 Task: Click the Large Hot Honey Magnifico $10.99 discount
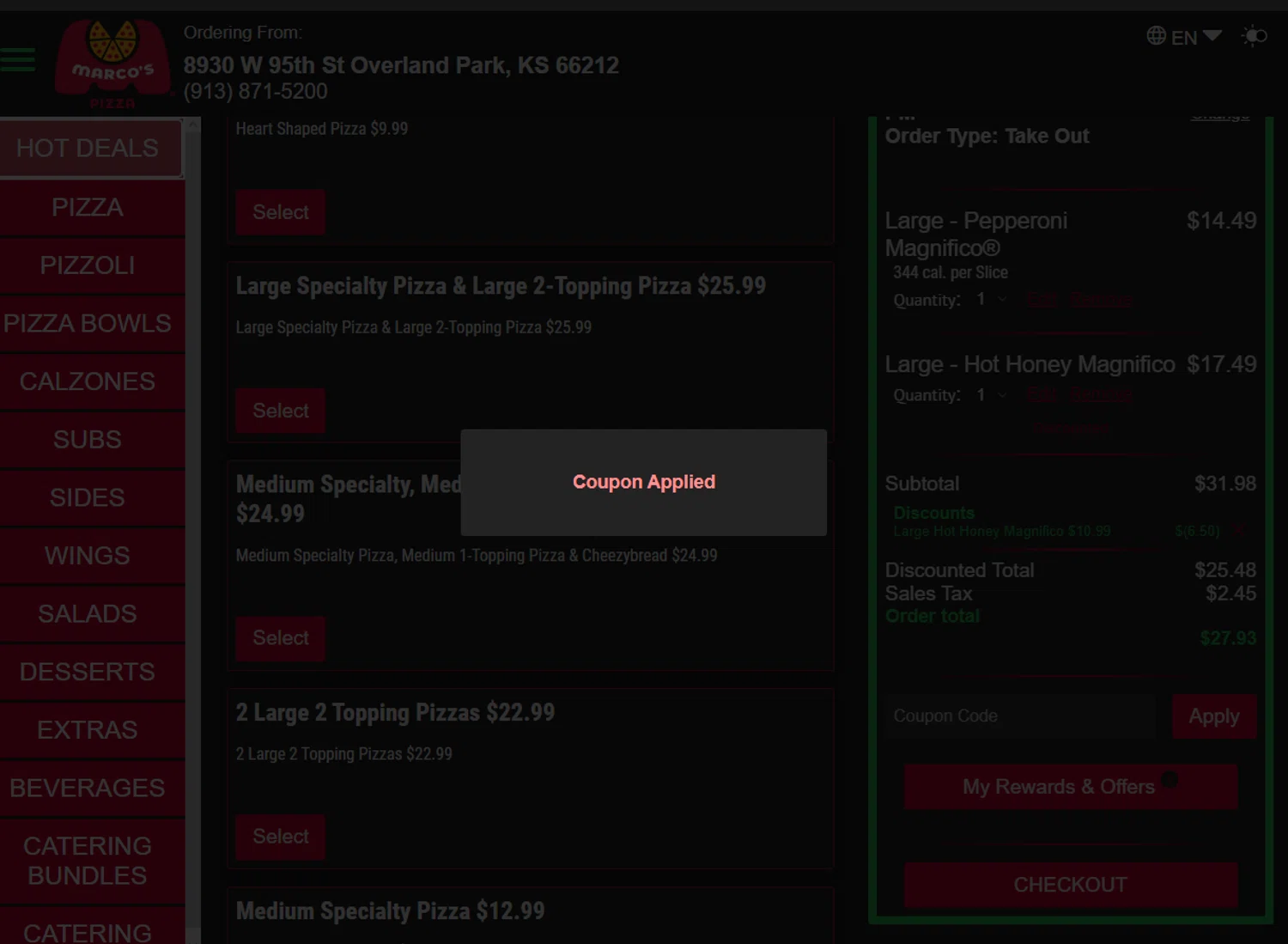pyautogui.click(x=1002, y=532)
